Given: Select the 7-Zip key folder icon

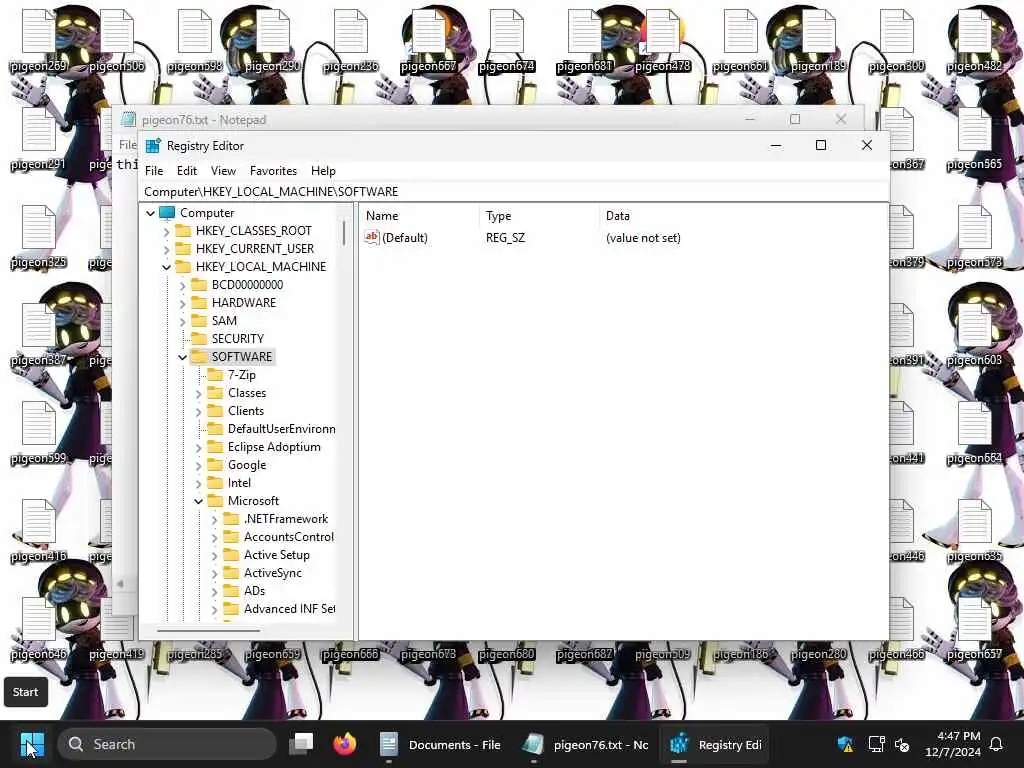Looking at the screenshot, I should pos(215,375).
